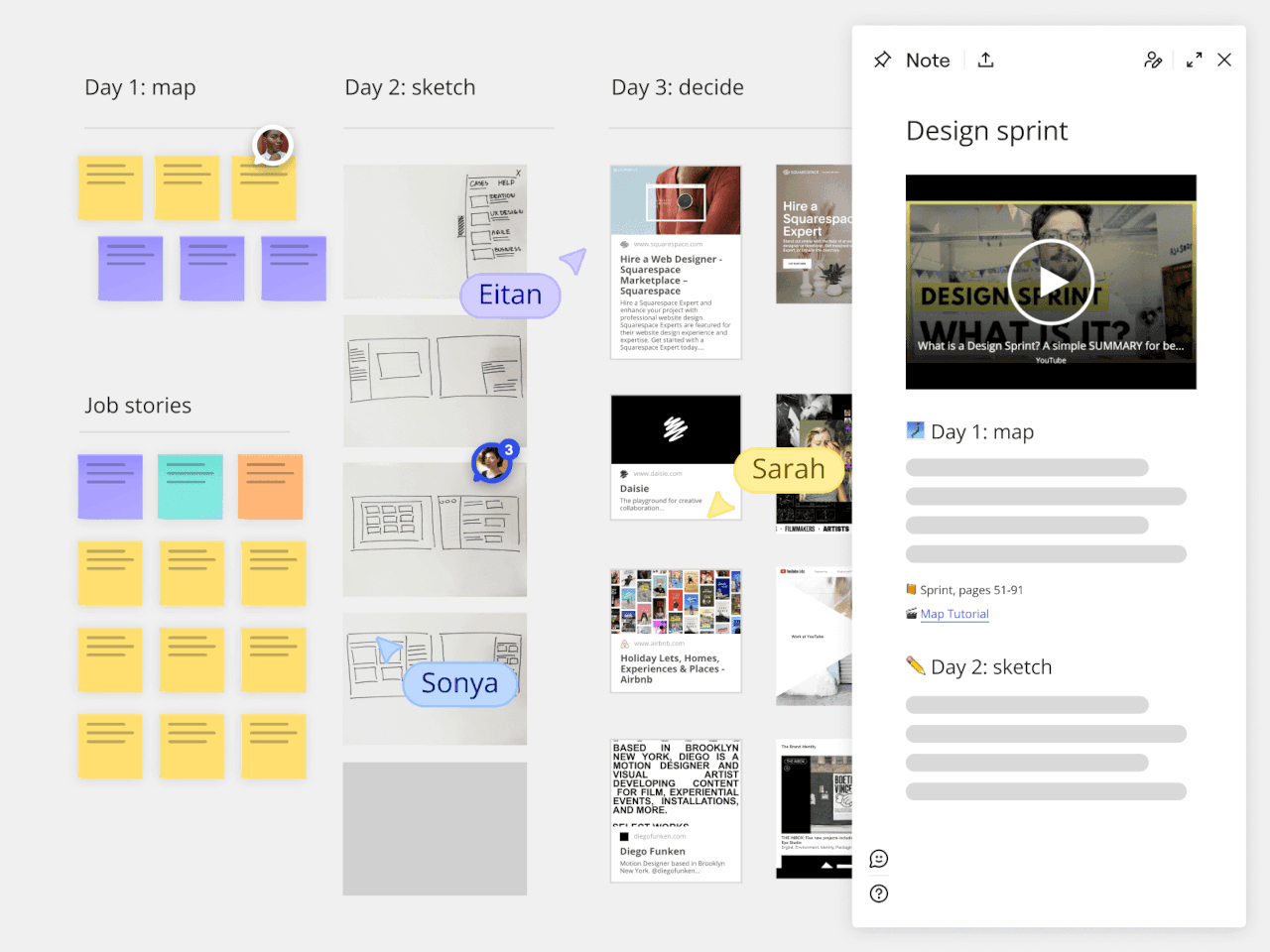Image resolution: width=1270 pixels, height=952 pixels.
Task: Open the help question mark icon
Action: tap(879, 893)
